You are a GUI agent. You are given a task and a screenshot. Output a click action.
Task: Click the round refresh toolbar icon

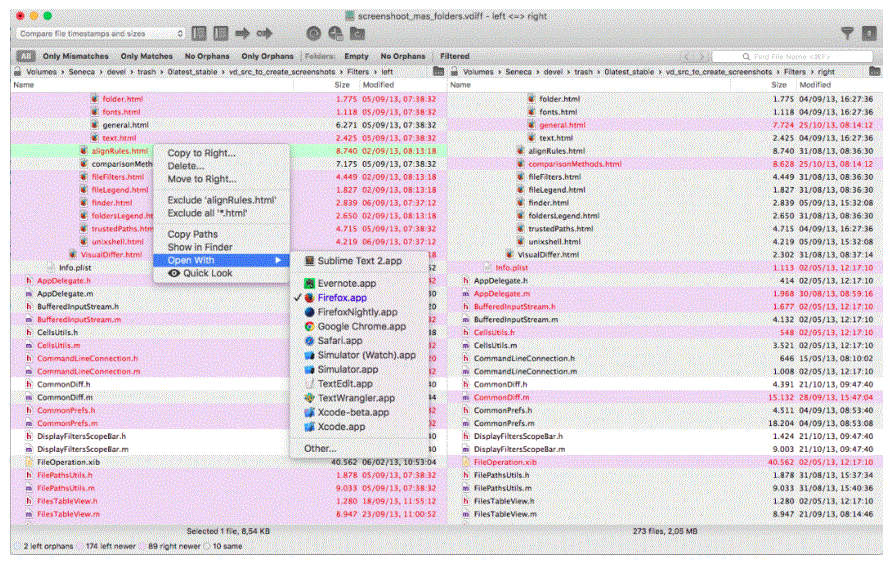pyautogui.click(x=313, y=34)
